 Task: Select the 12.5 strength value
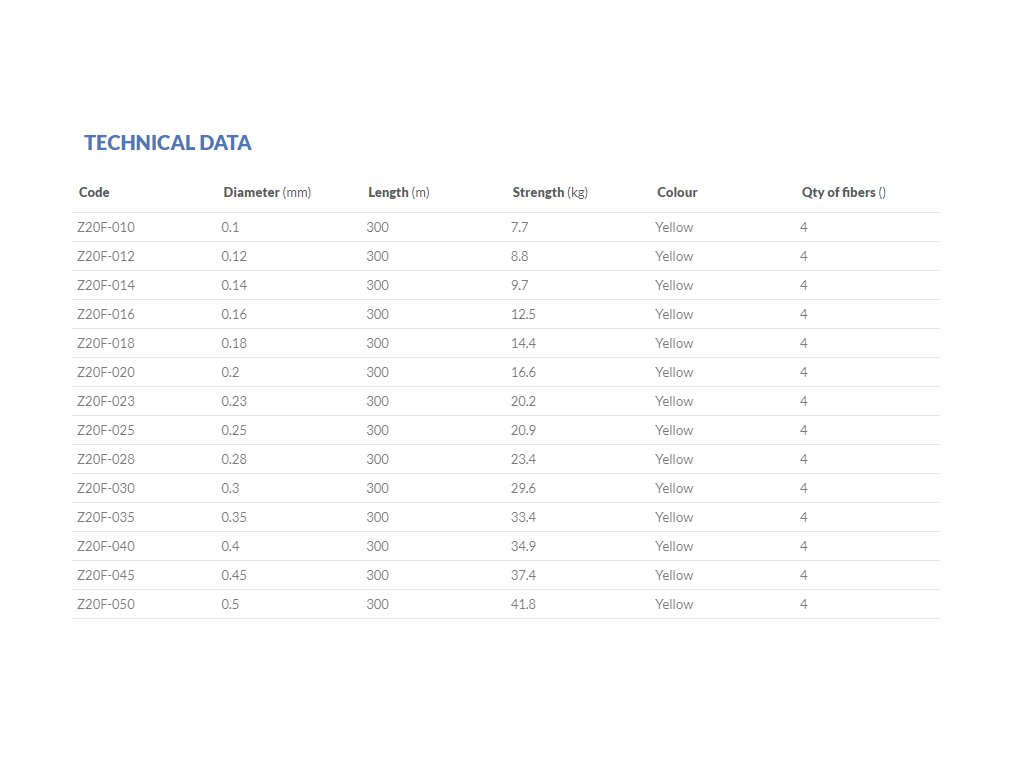[523, 314]
